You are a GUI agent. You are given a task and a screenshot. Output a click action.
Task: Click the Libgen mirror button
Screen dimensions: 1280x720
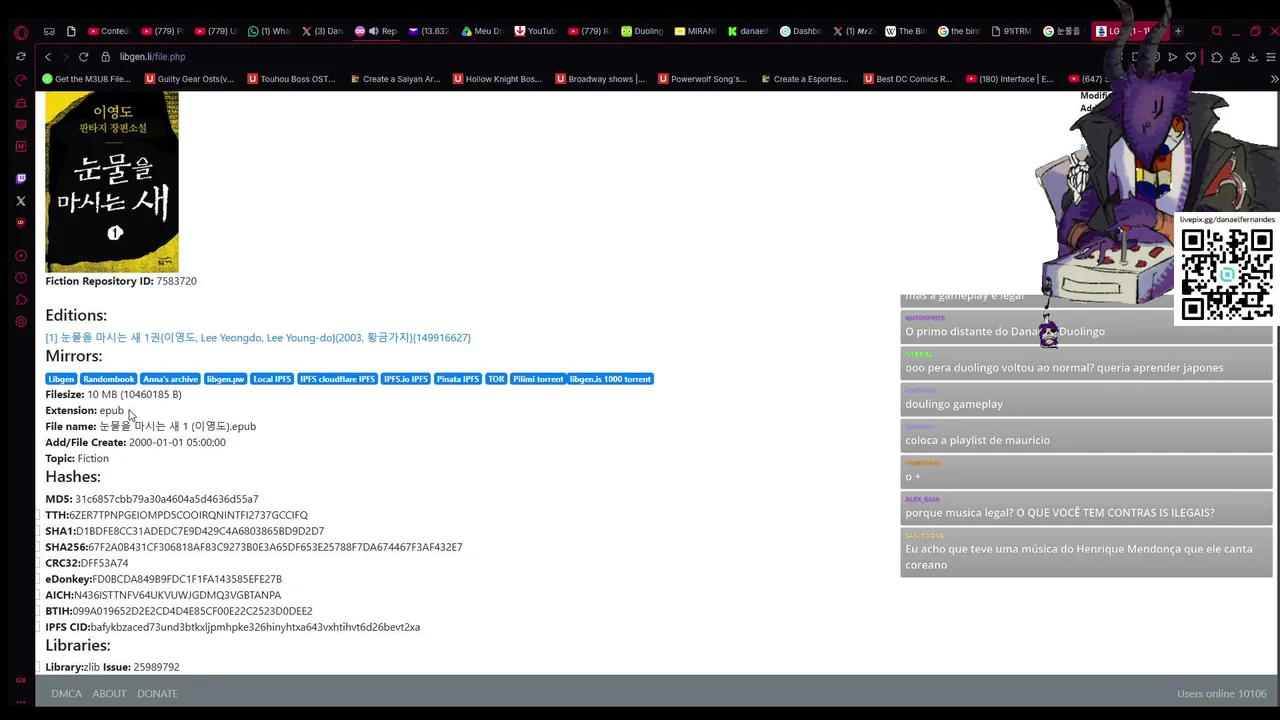(x=61, y=379)
